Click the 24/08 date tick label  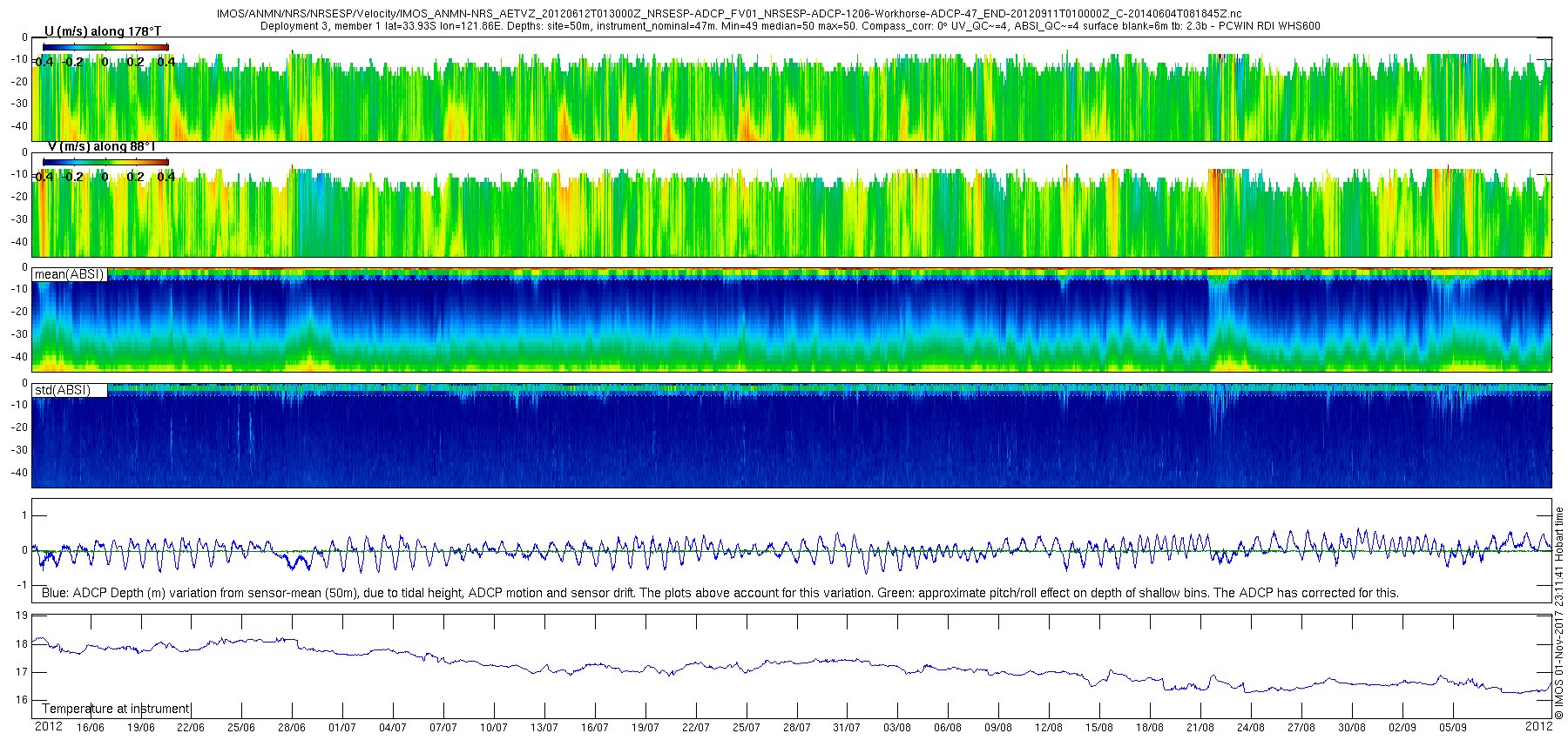coord(1251,728)
